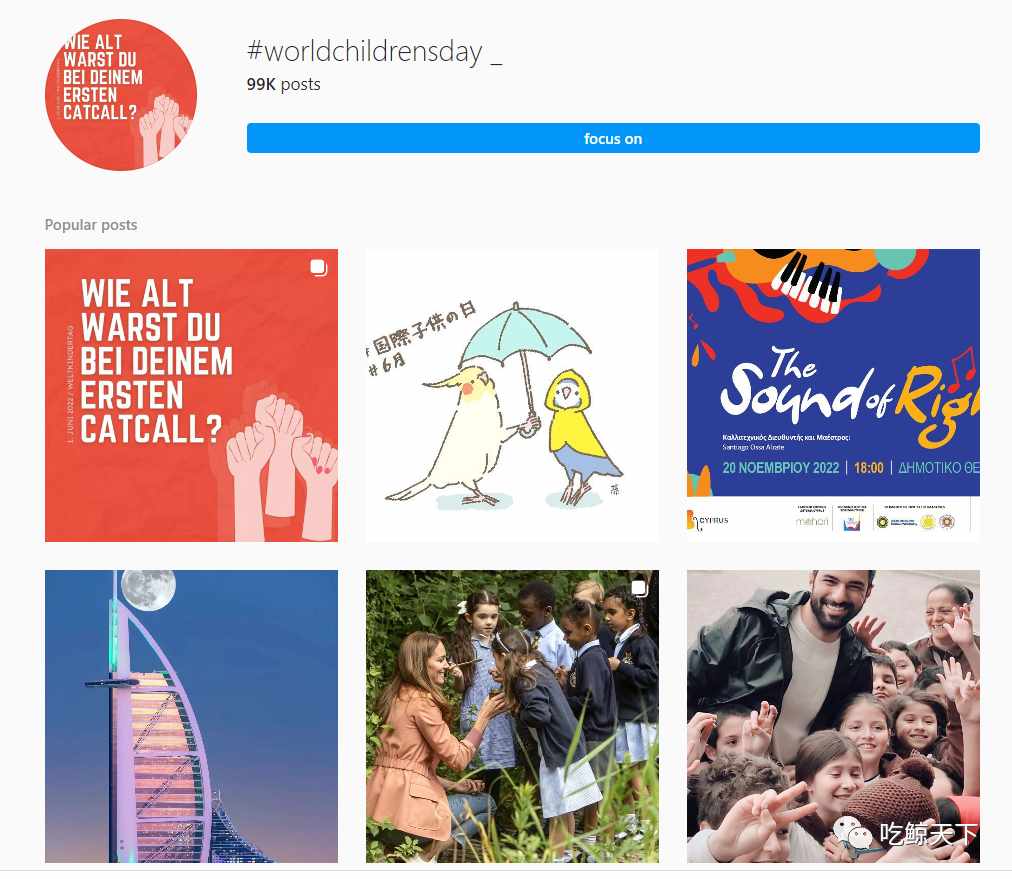The image size is (1012, 879).
Task: Click the piano keys graphic on the poster
Action: pos(811,281)
